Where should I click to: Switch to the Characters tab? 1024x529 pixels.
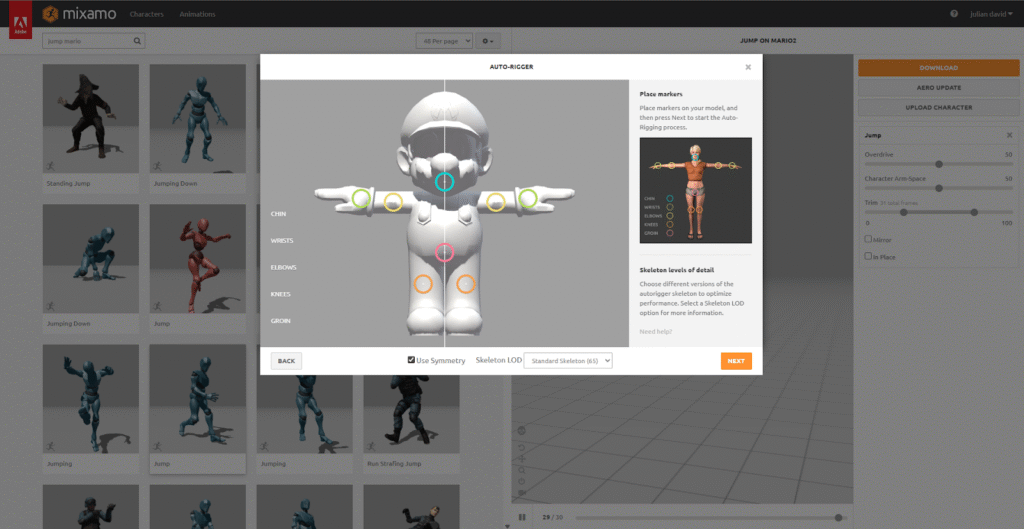[147, 15]
